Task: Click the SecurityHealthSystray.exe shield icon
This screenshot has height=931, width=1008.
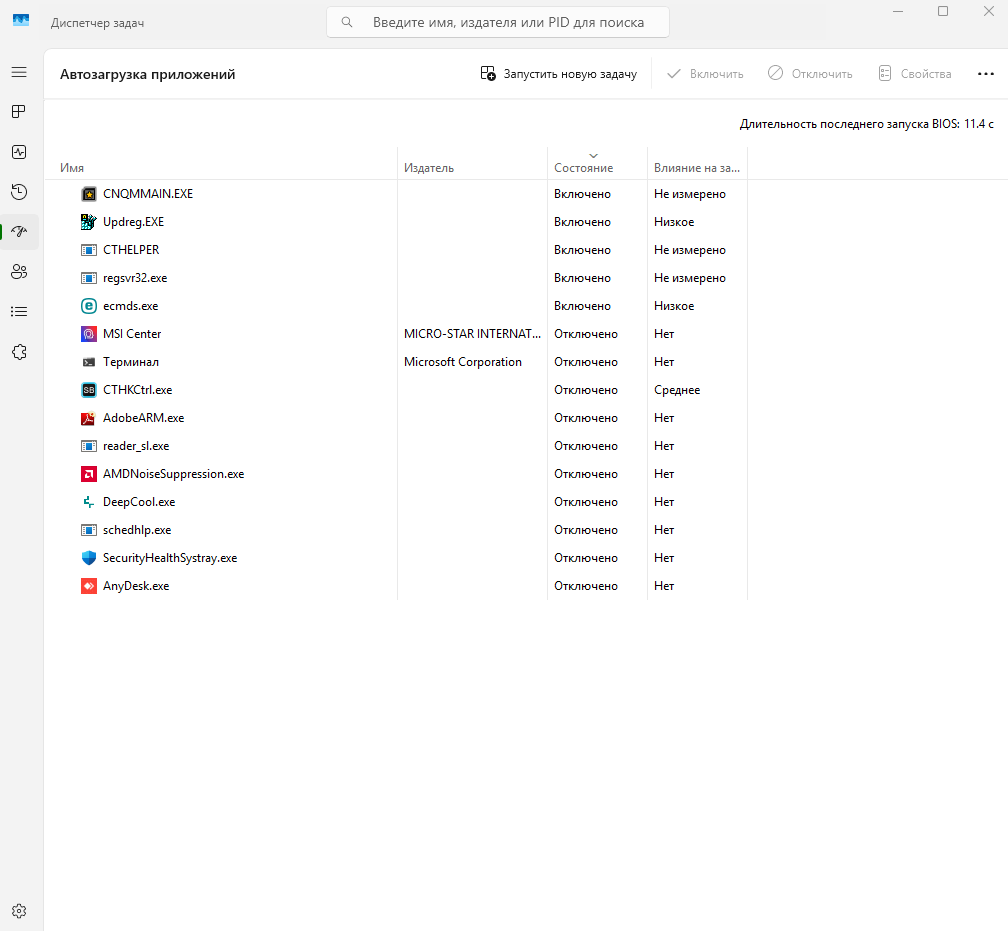Action: coord(89,558)
